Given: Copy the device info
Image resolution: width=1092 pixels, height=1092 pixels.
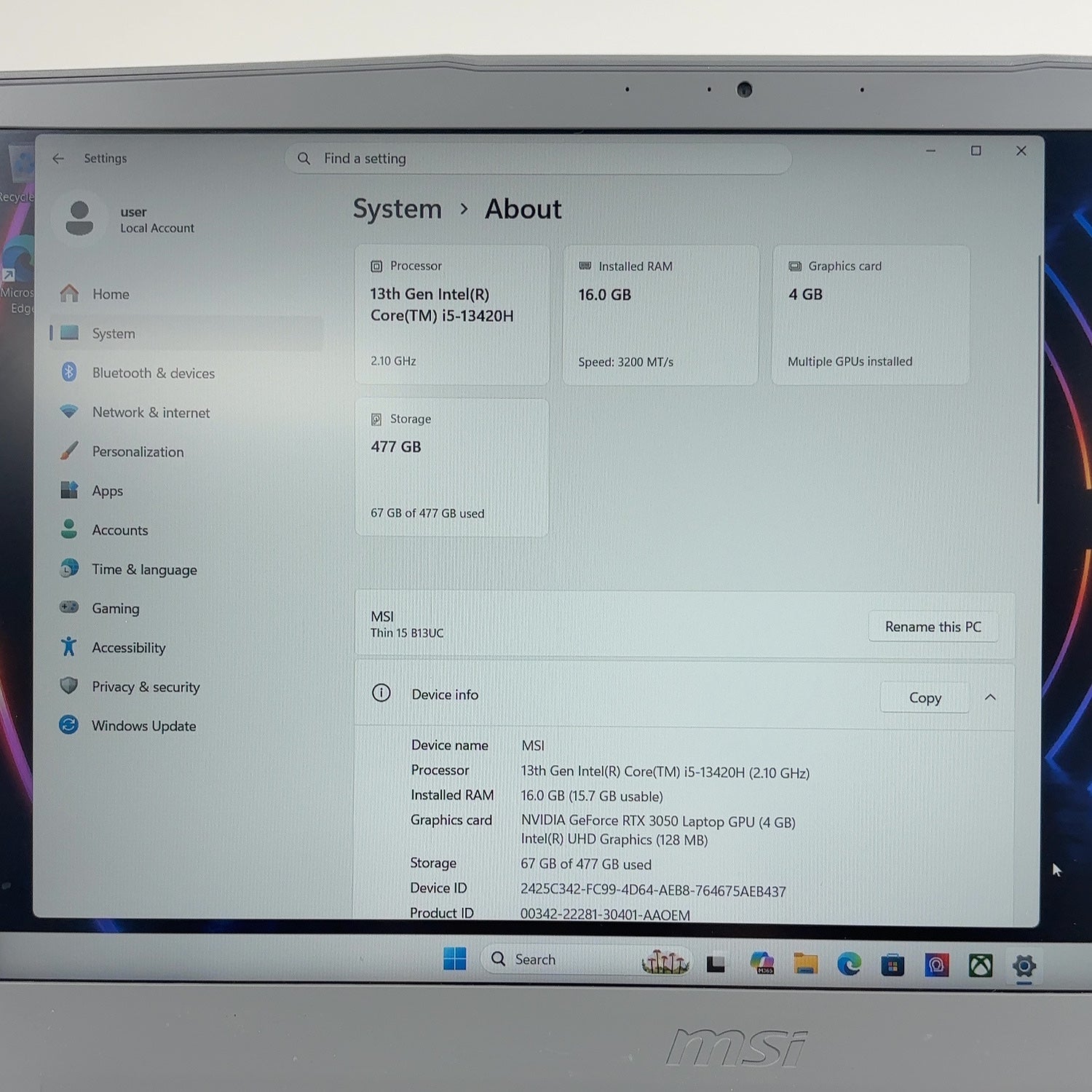Looking at the screenshot, I should click(x=925, y=697).
